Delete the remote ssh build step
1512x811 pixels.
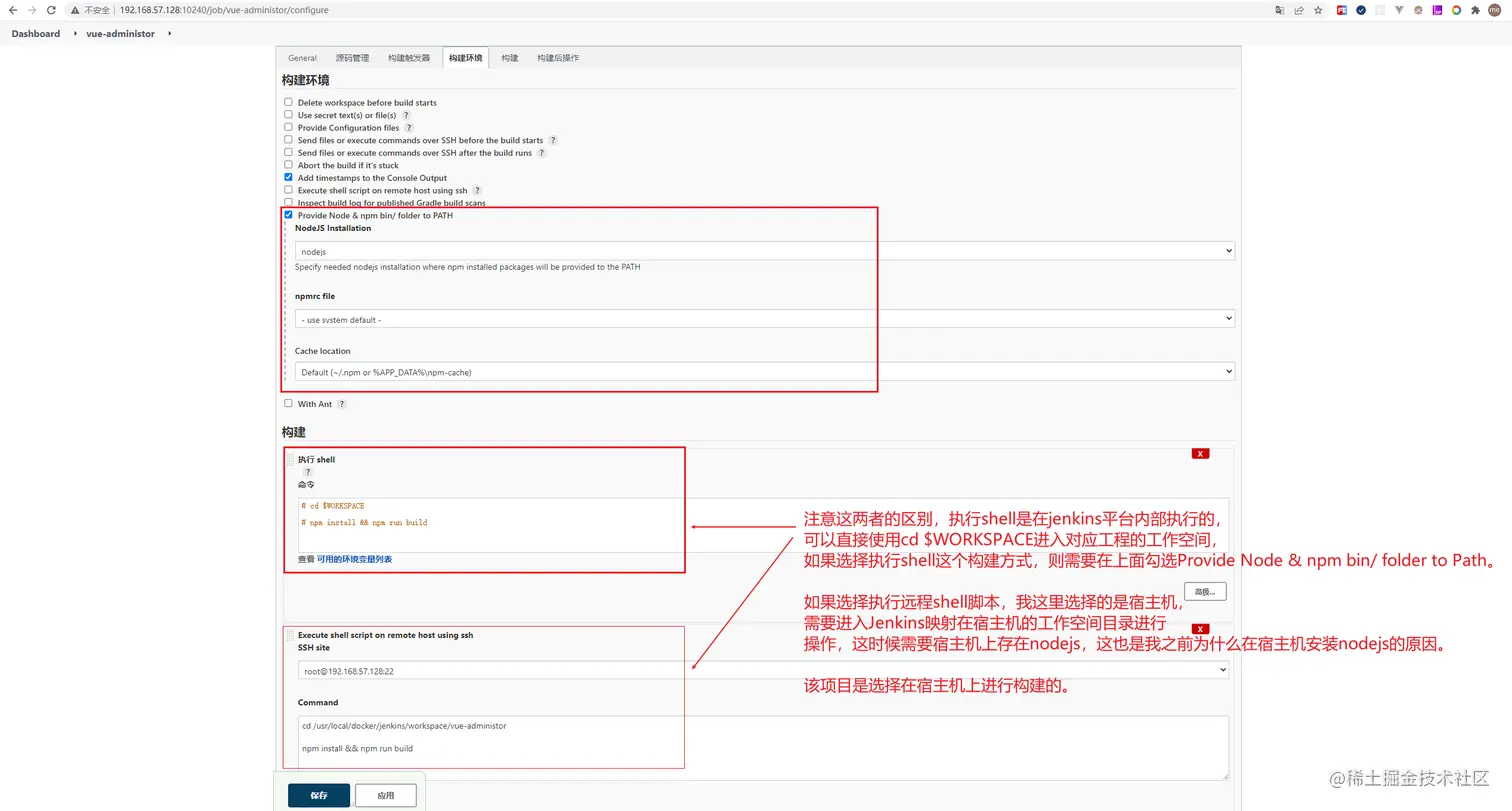tap(1200, 629)
